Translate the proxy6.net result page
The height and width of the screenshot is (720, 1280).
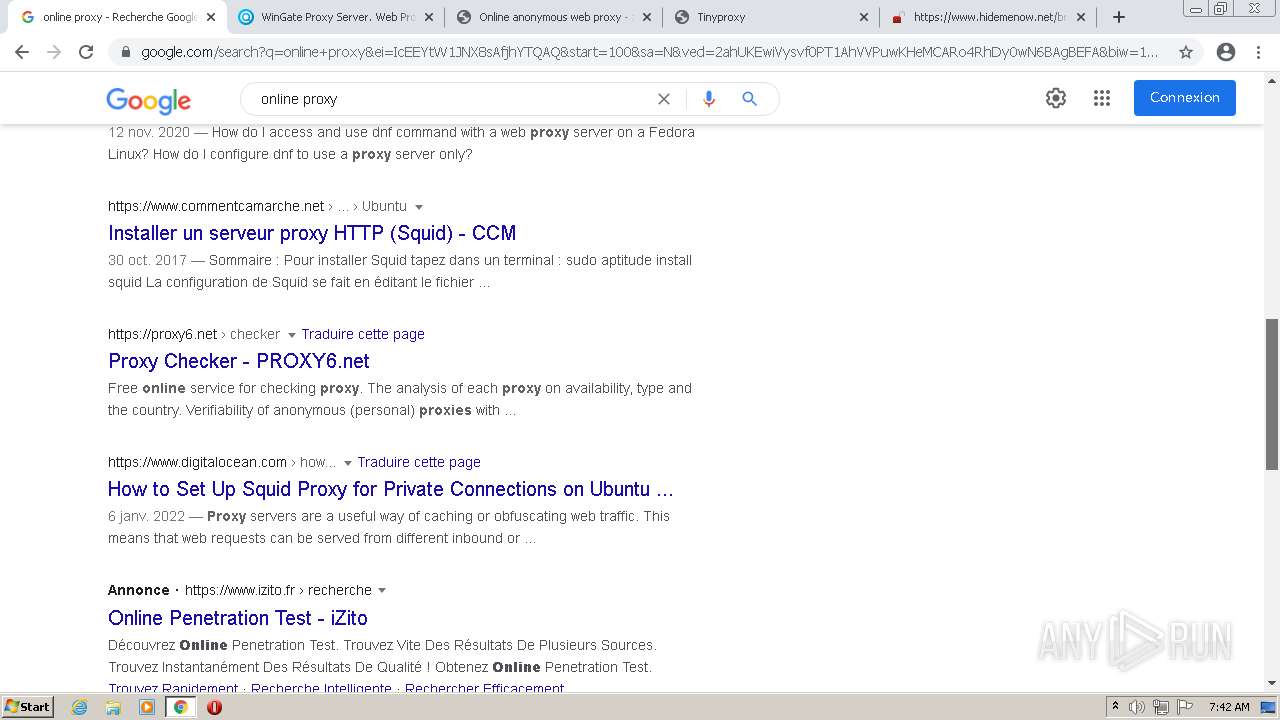(363, 334)
